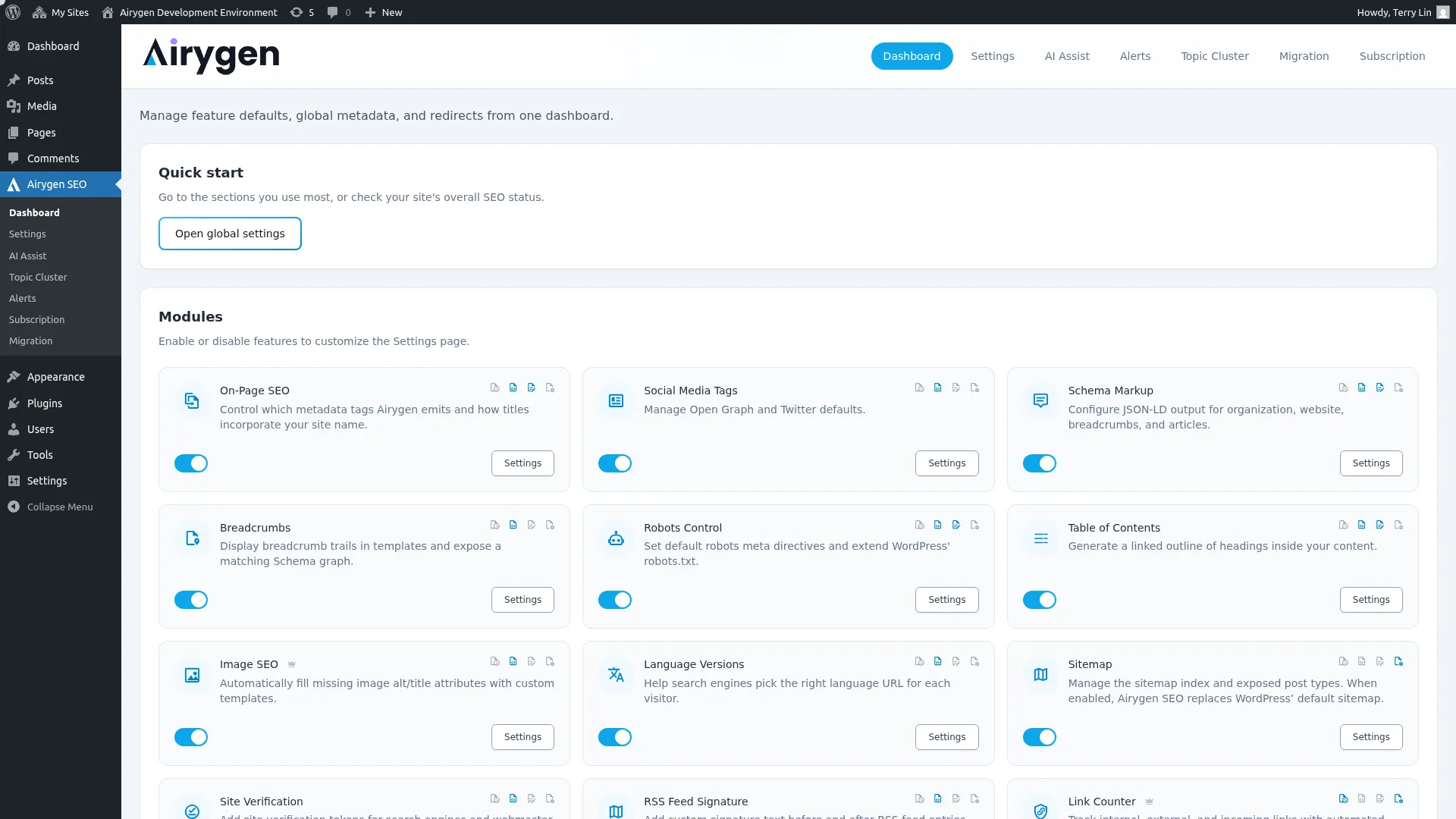Click the Sitemap module map icon
This screenshot has width=1456, height=819.
(1040, 674)
